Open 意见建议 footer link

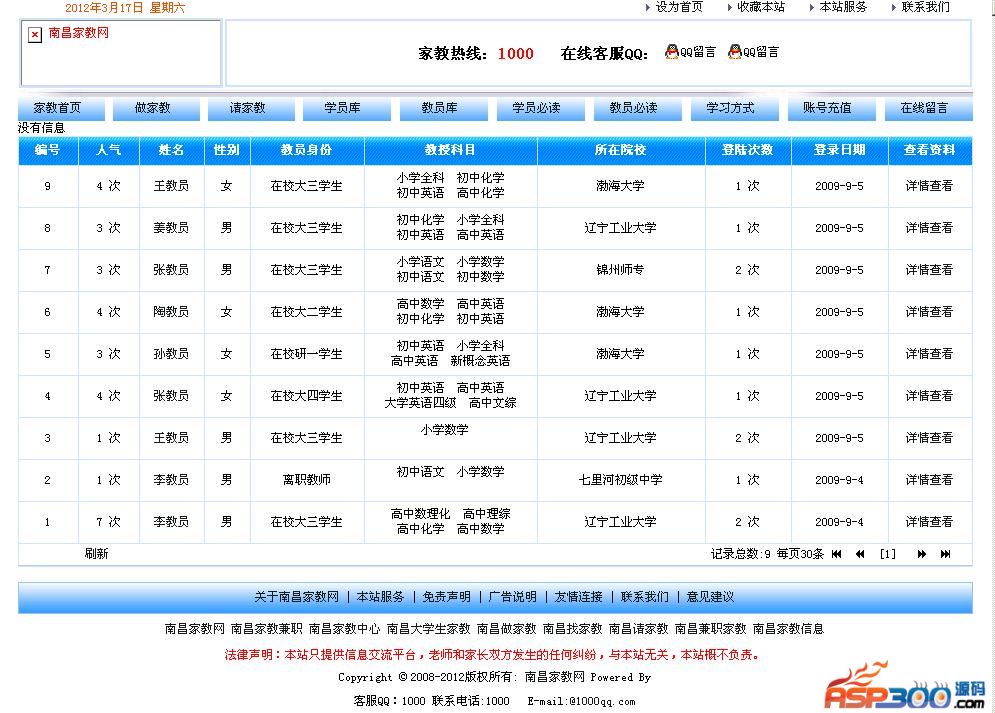pos(711,597)
